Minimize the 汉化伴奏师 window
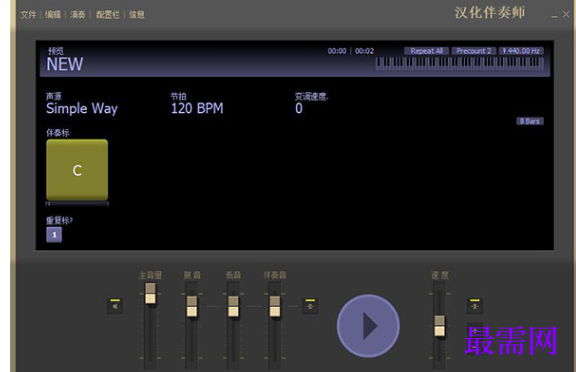The height and width of the screenshot is (372, 576). (554, 15)
